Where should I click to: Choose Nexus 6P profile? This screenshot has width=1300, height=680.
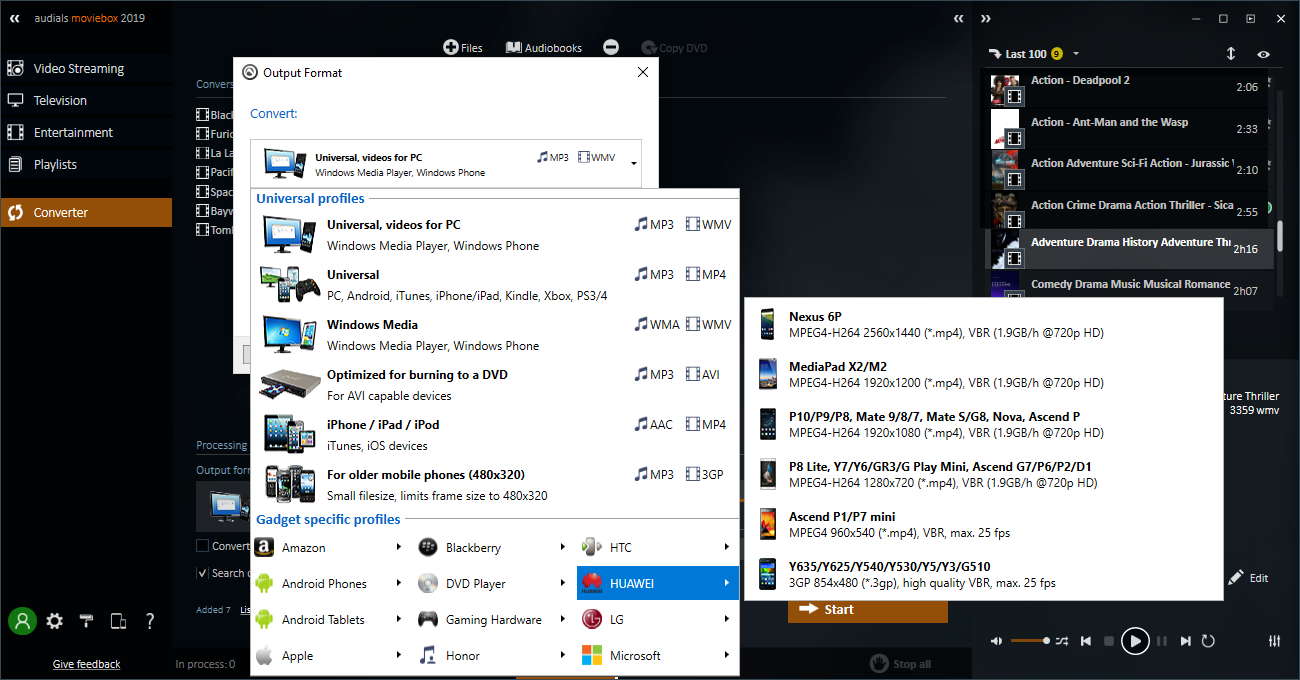click(x=984, y=325)
